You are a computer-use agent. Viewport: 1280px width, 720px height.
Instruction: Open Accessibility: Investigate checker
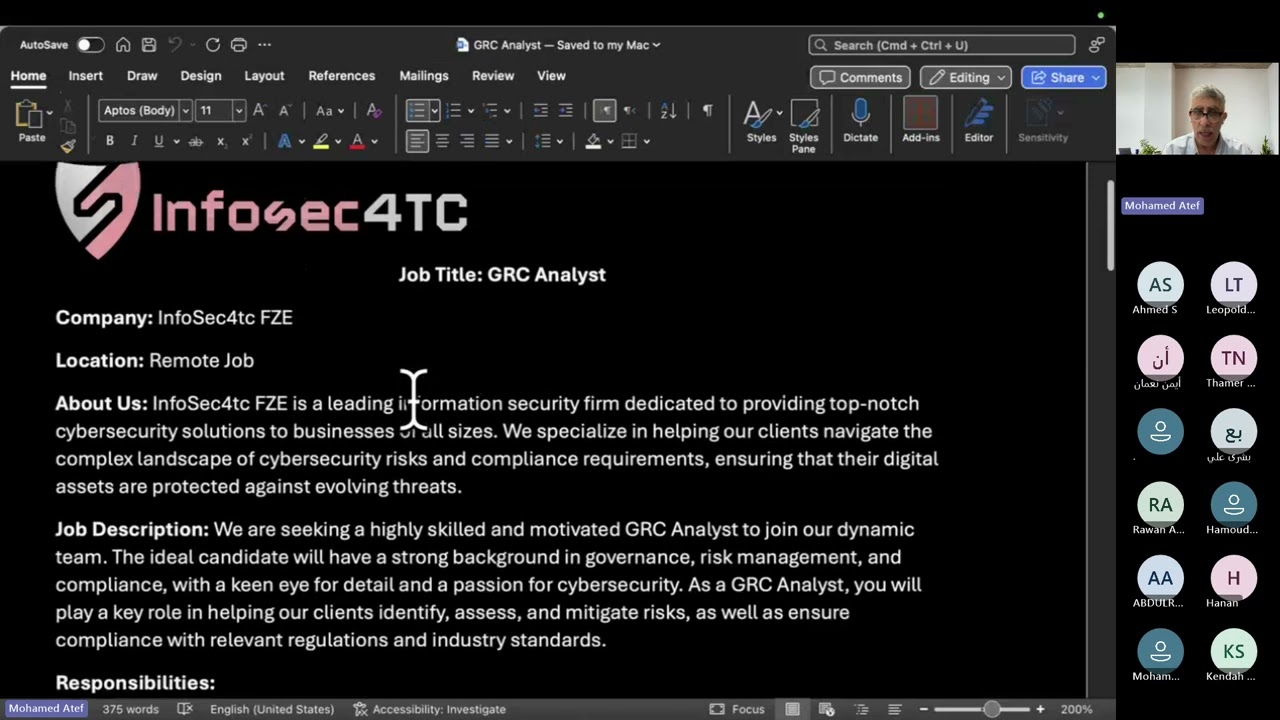click(x=430, y=709)
